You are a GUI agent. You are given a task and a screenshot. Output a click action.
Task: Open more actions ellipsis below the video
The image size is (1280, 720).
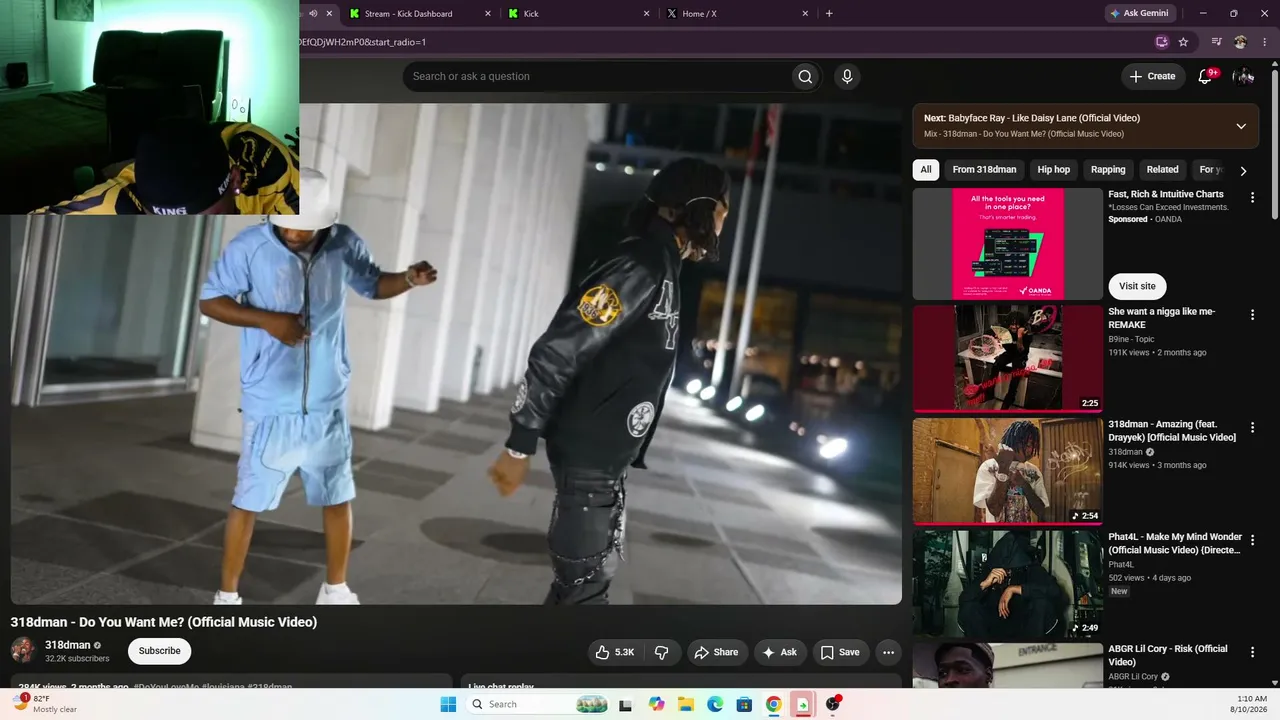point(888,652)
